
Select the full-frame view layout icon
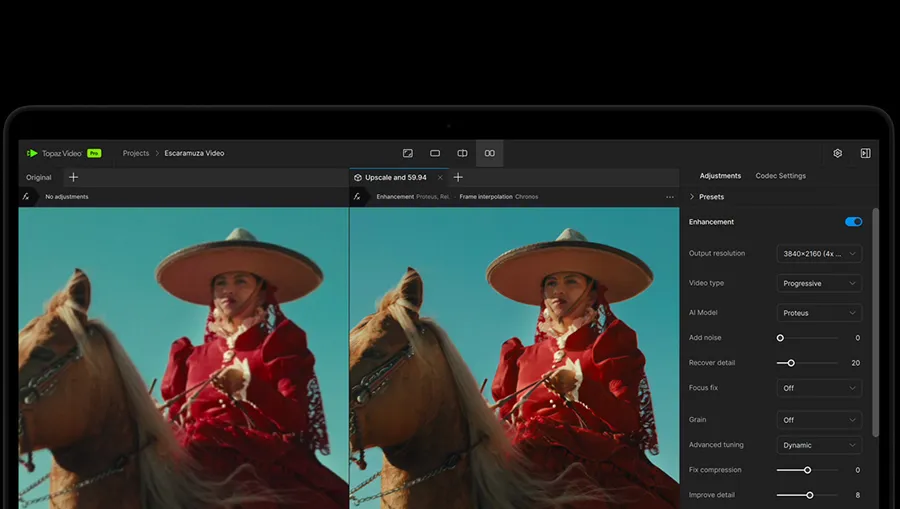tap(435, 153)
